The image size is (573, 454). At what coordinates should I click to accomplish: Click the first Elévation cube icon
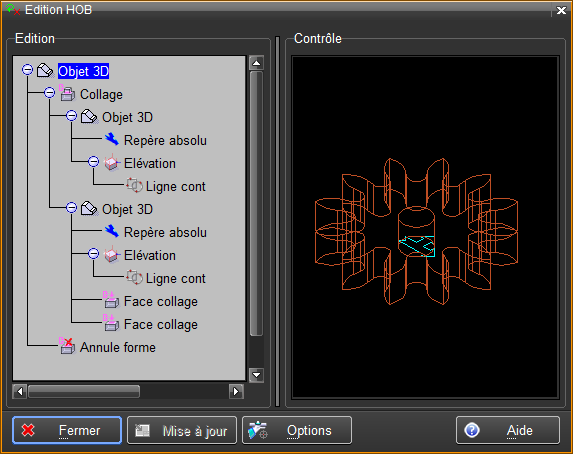112,163
